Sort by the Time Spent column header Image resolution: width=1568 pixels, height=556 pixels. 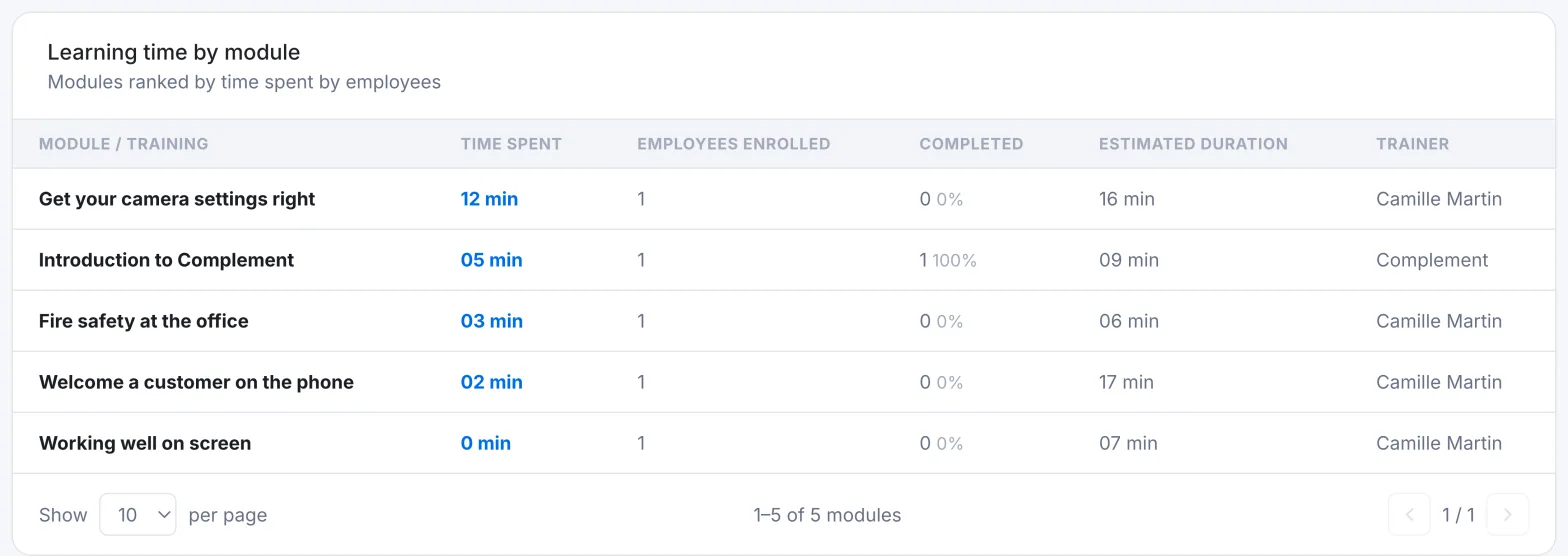point(511,144)
